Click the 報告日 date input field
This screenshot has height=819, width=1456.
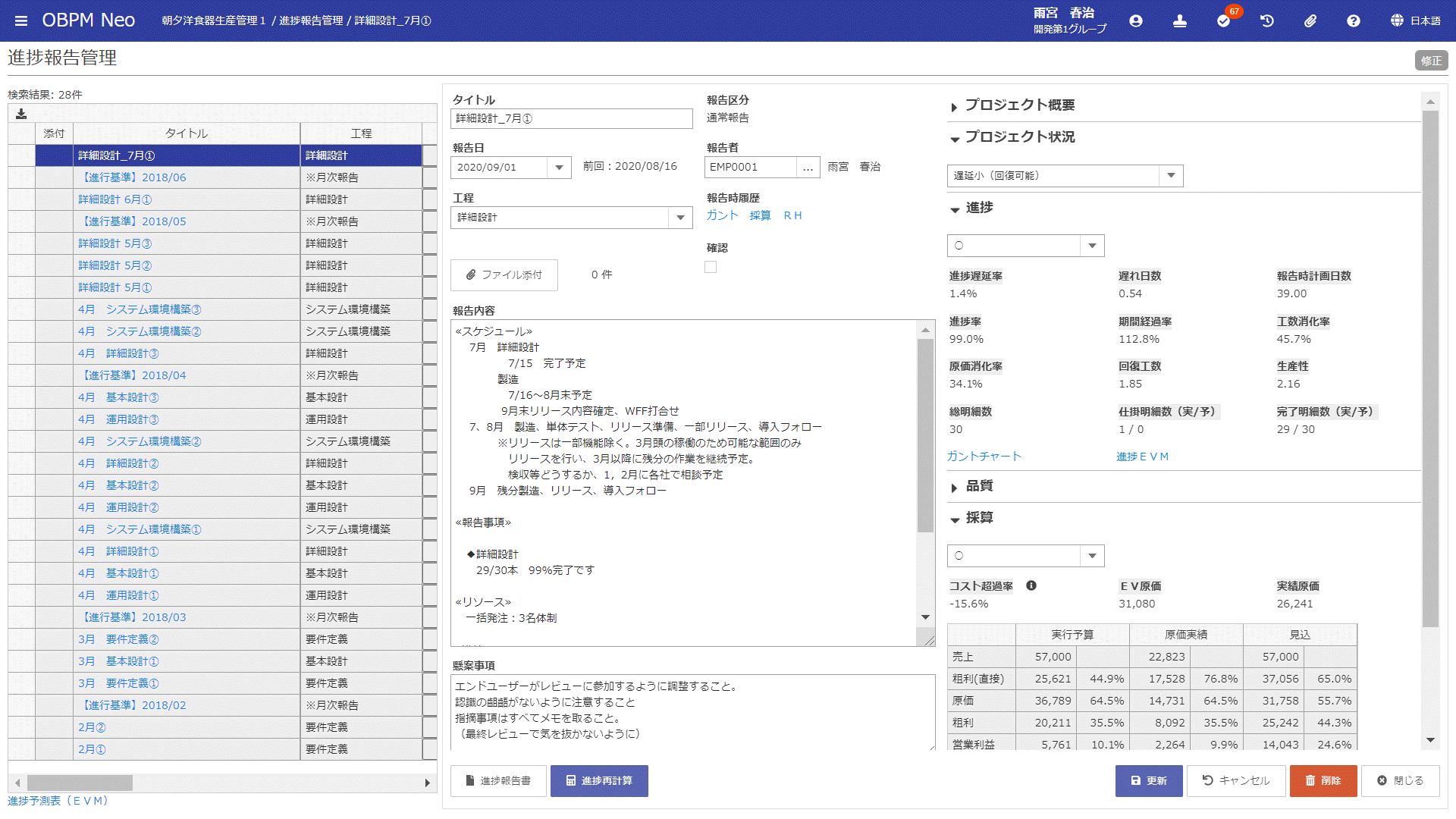tap(510, 167)
